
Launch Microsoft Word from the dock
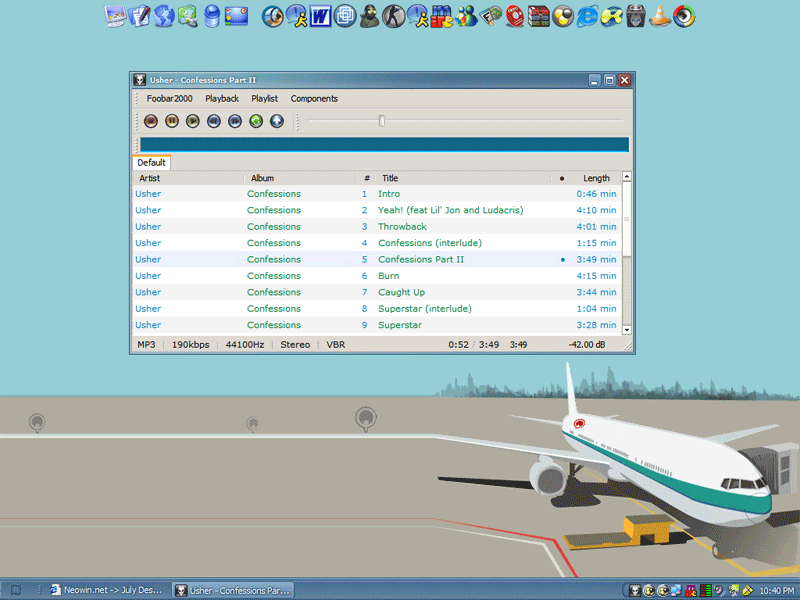click(x=320, y=16)
